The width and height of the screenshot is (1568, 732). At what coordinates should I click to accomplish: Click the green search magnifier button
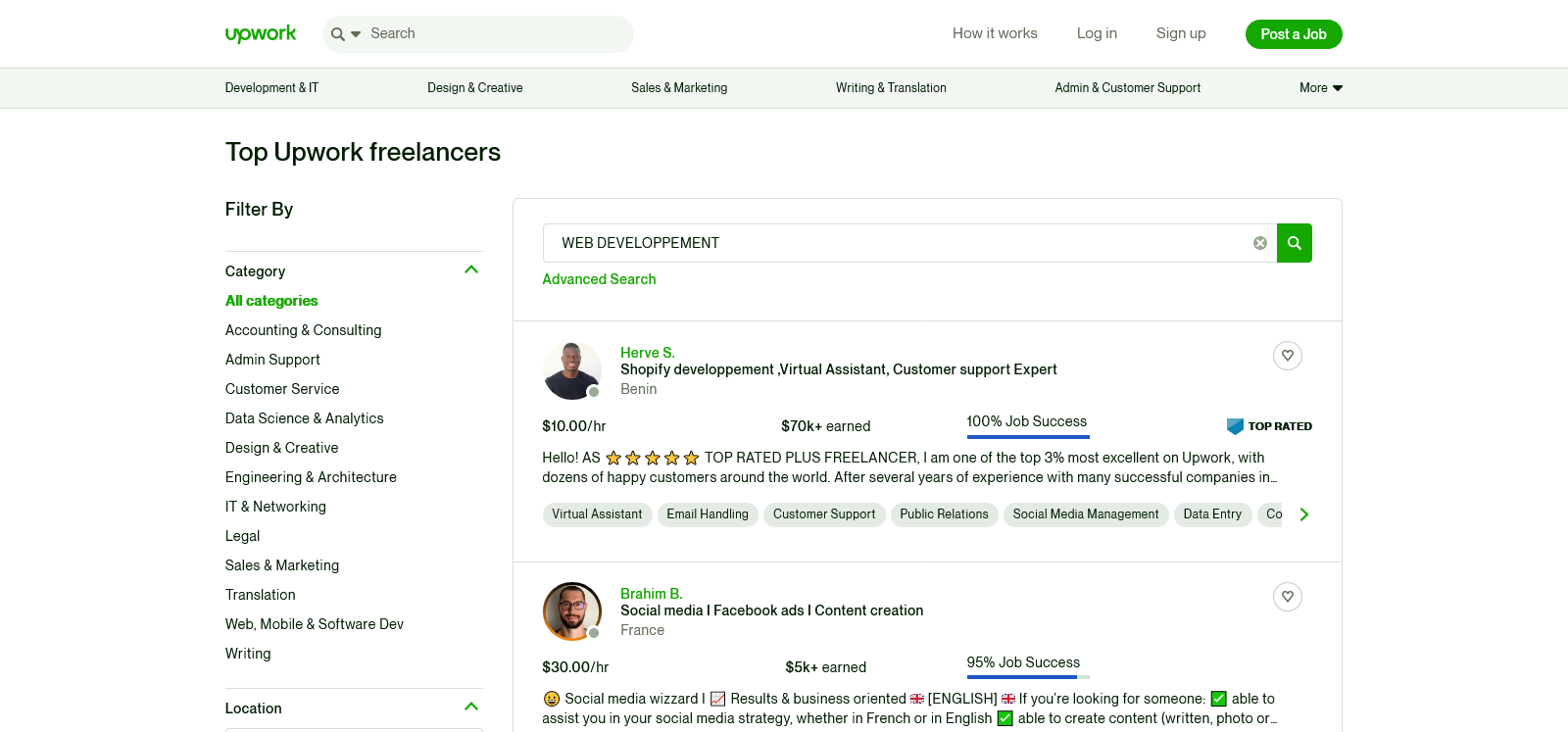[x=1294, y=243]
